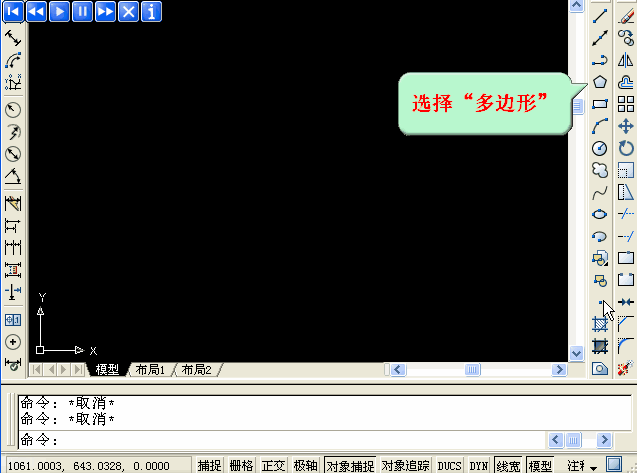Click the play button in tutorial controls

pyautogui.click(x=59, y=11)
